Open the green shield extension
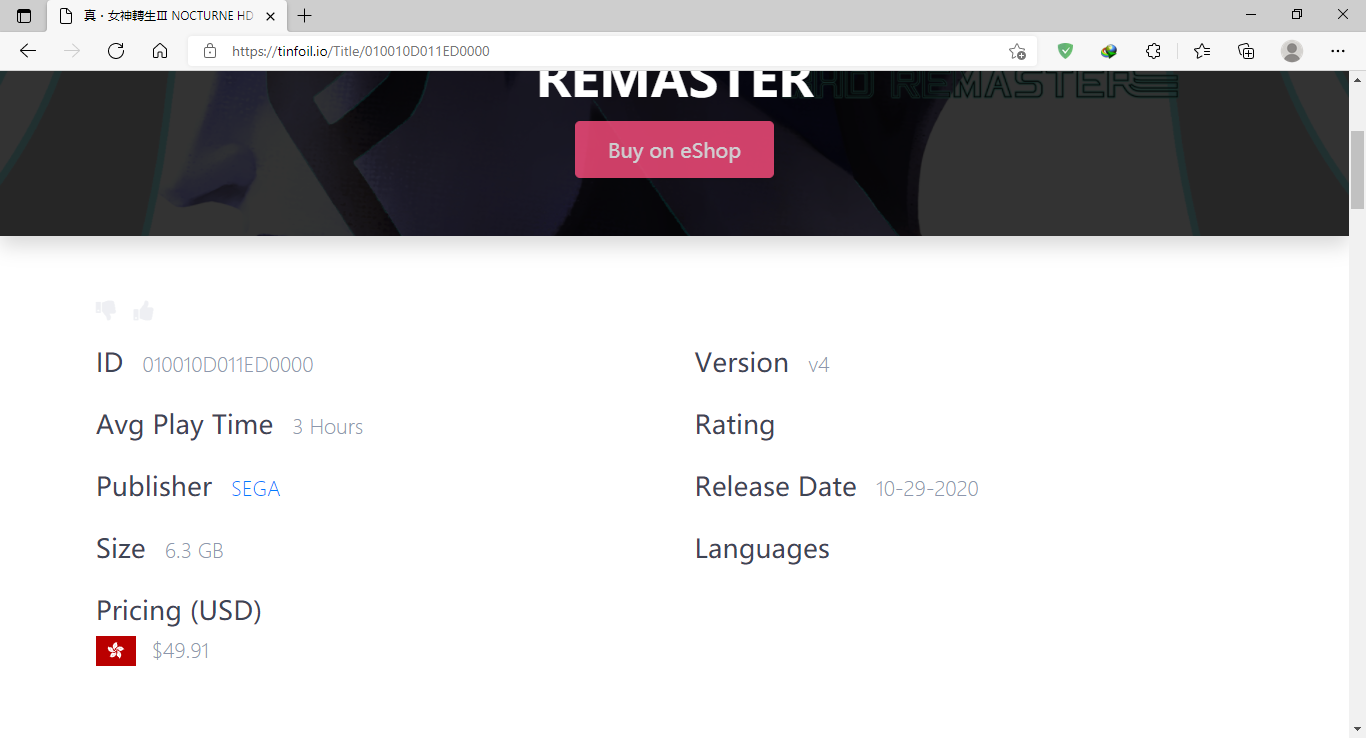Screen dimensions: 1366x738 [x=1066, y=51]
